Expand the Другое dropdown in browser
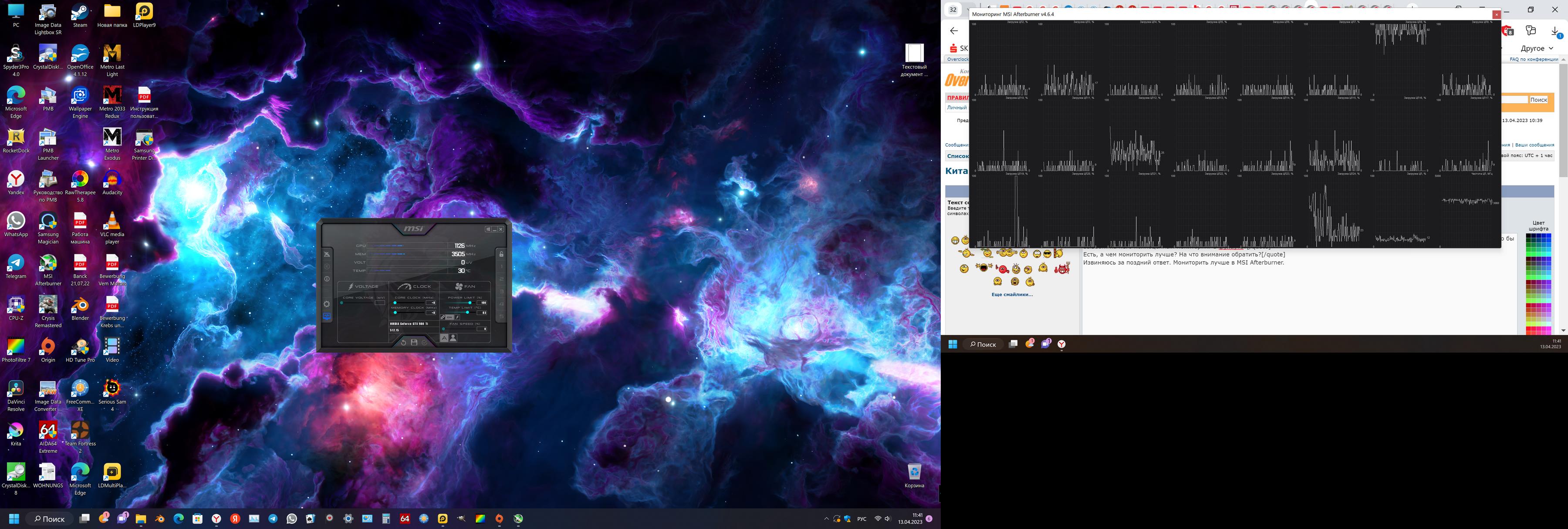 click(x=1537, y=48)
